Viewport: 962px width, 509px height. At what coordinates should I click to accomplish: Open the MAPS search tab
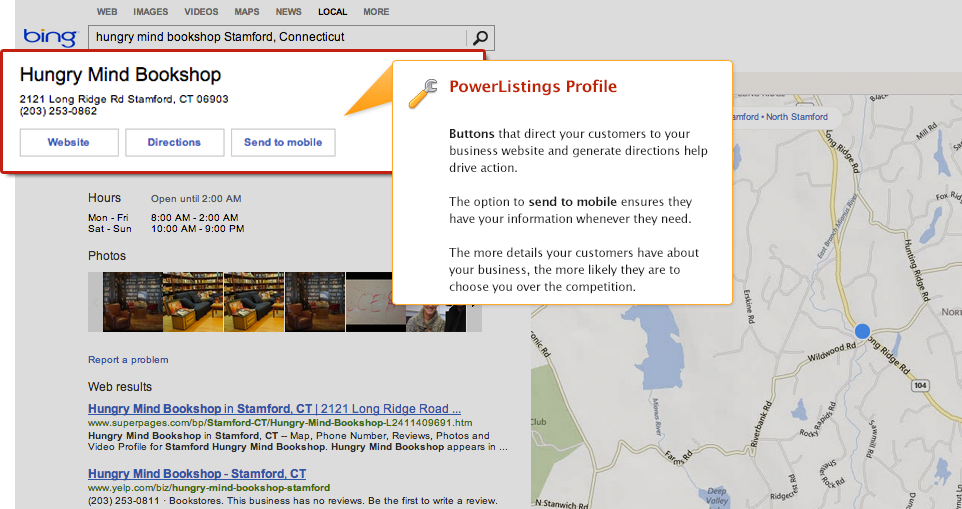pyautogui.click(x=247, y=12)
